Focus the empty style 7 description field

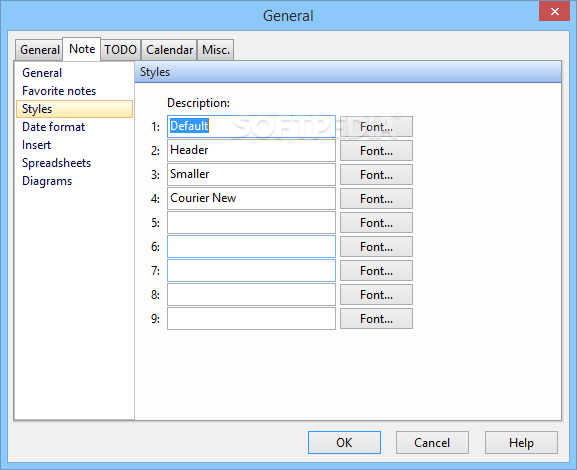pyautogui.click(x=251, y=271)
